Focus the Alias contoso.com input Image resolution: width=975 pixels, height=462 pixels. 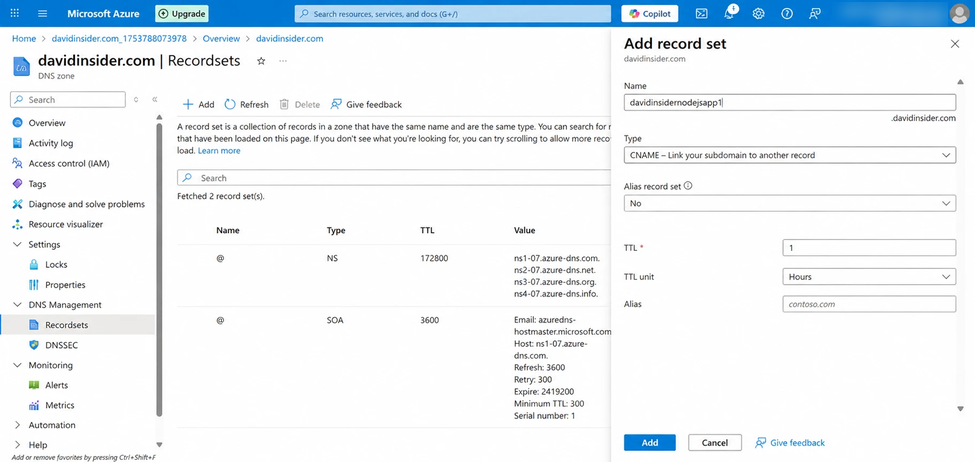click(869, 304)
